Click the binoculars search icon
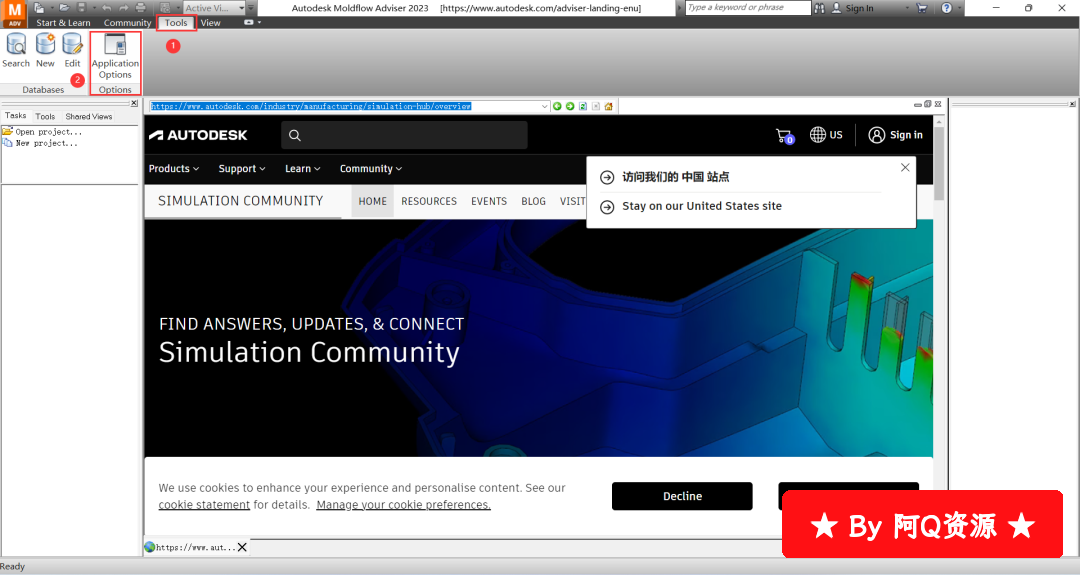The height and width of the screenshot is (575, 1080). coord(820,8)
